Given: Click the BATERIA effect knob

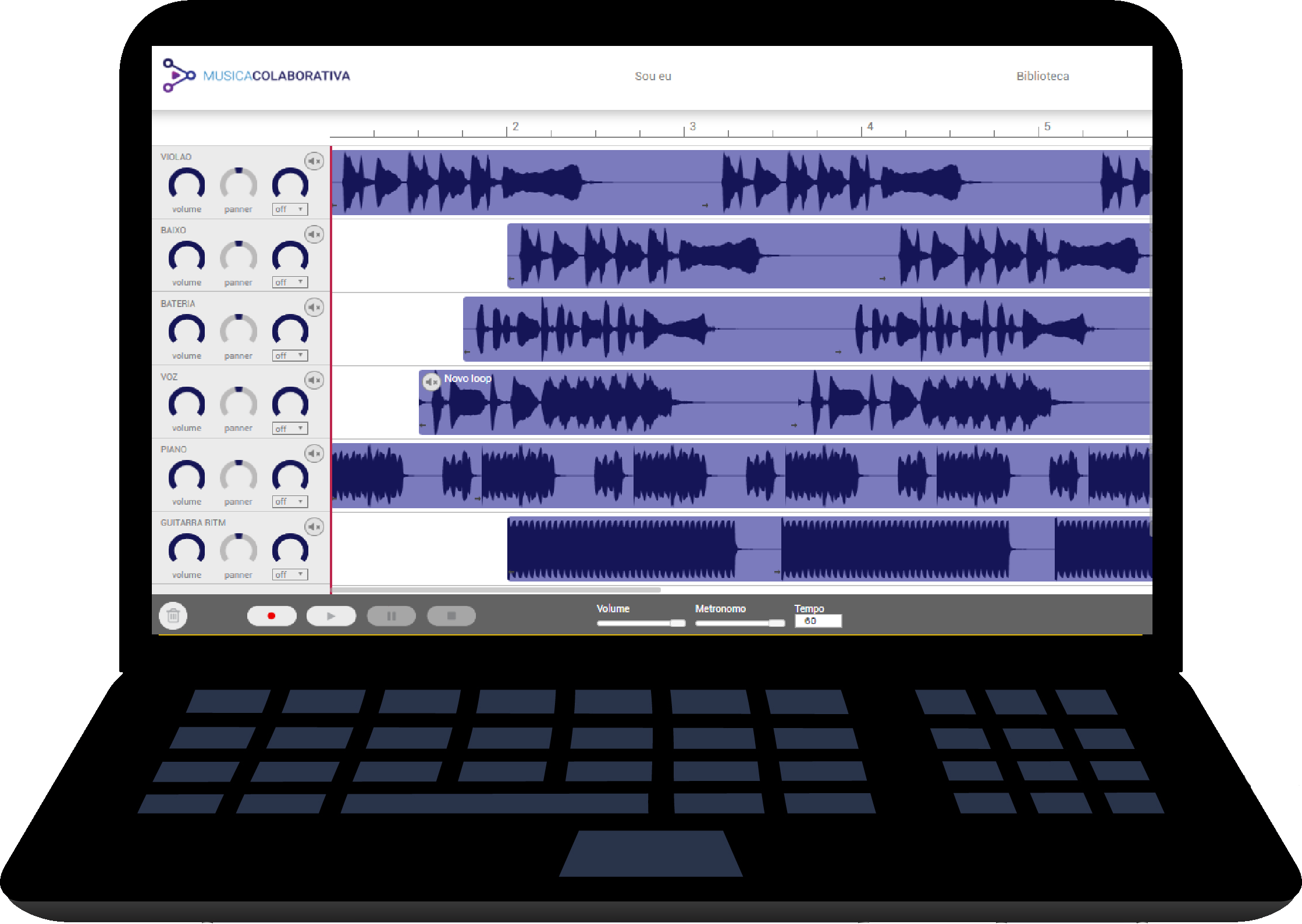Looking at the screenshot, I should (x=290, y=330).
